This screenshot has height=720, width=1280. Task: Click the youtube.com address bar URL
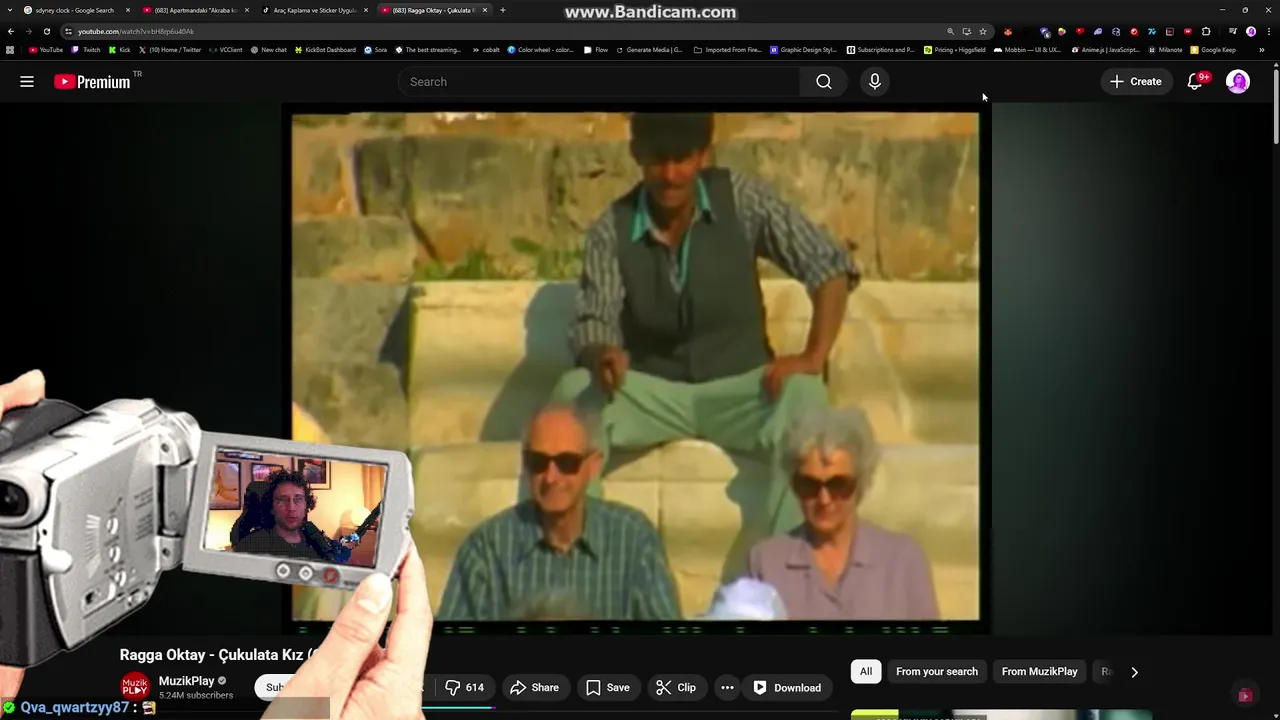coord(136,31)
